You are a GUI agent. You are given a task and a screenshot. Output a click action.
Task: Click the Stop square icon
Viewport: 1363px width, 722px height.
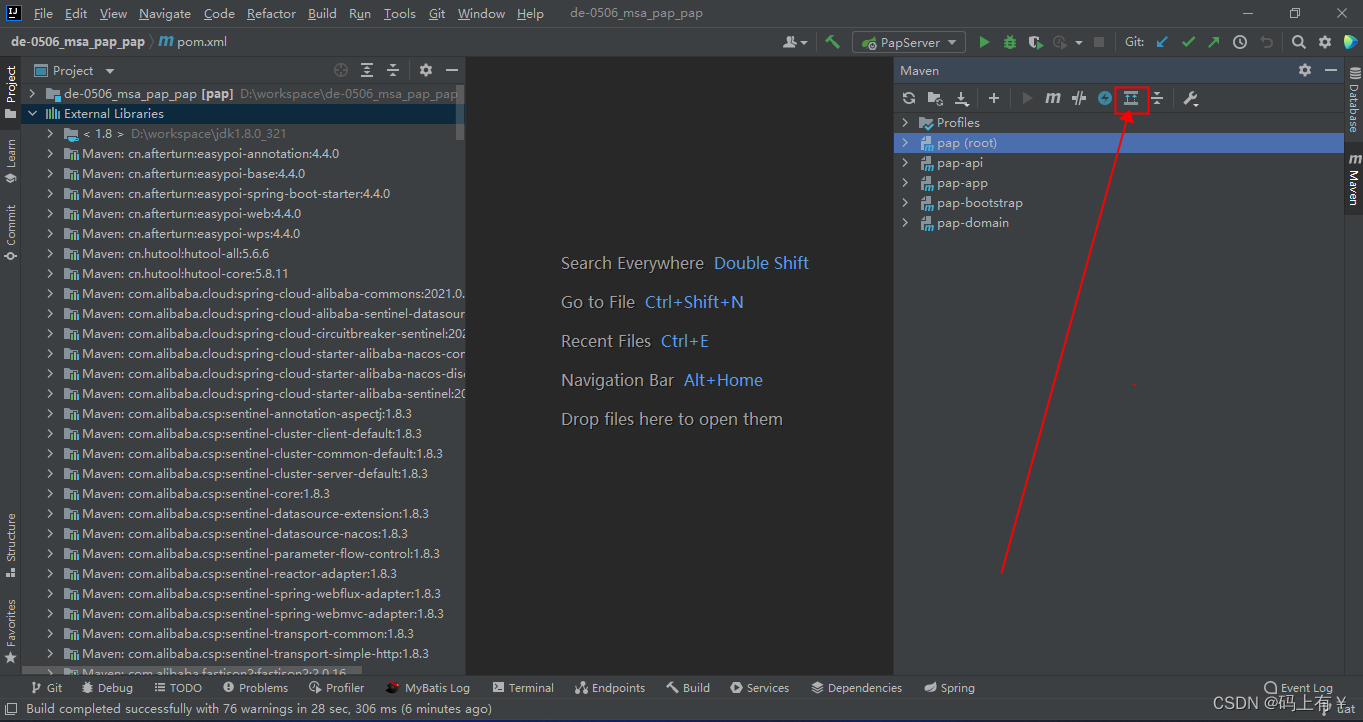1099,42
